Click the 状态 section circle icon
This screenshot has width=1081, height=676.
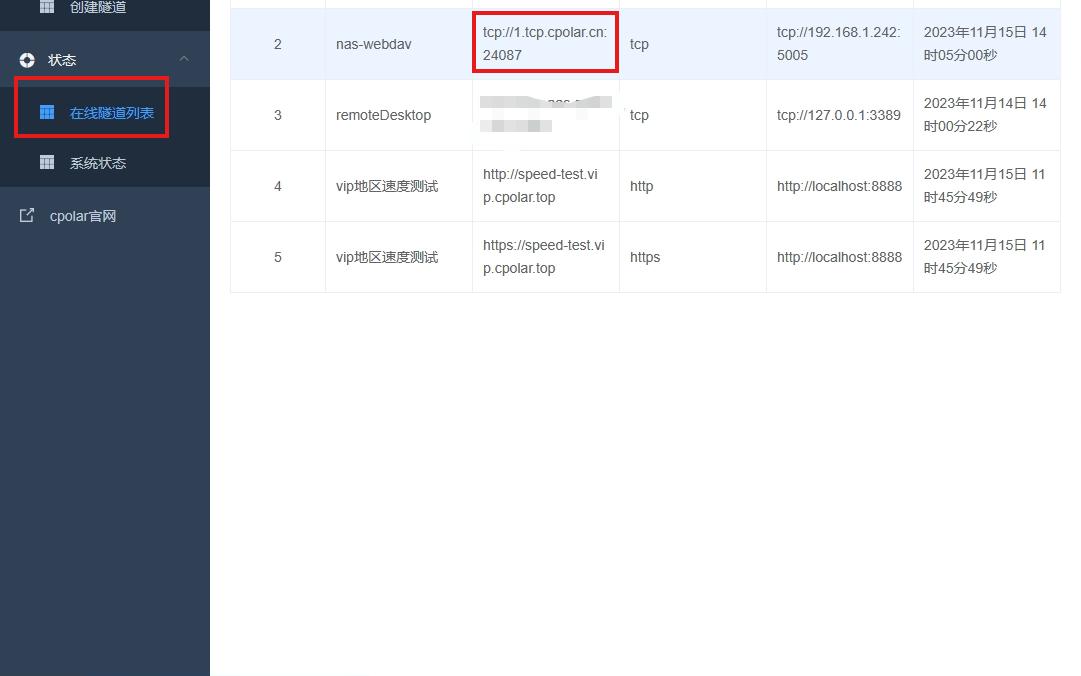[27, 60]
